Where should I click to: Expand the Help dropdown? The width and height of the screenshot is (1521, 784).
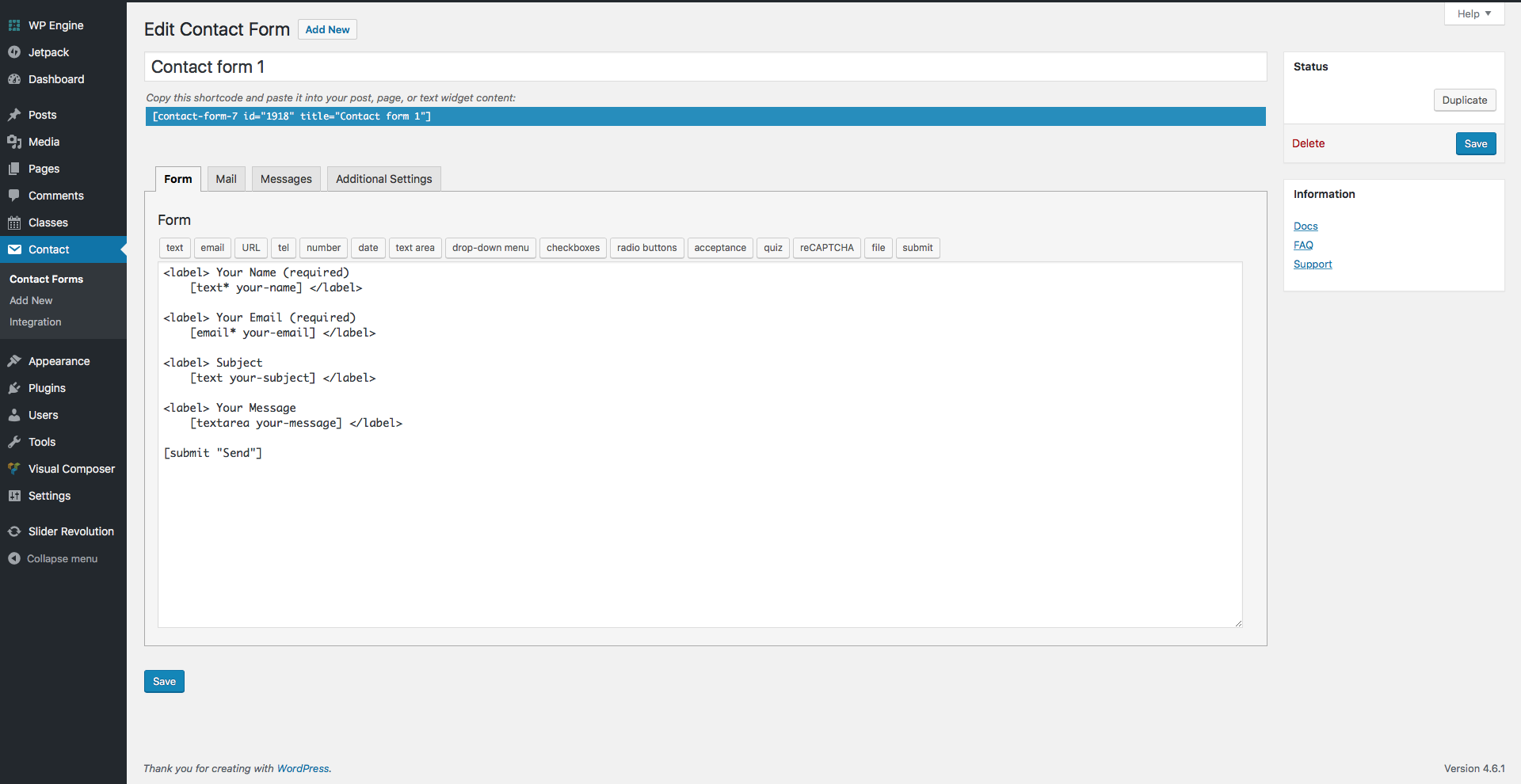click(1473, 13)
